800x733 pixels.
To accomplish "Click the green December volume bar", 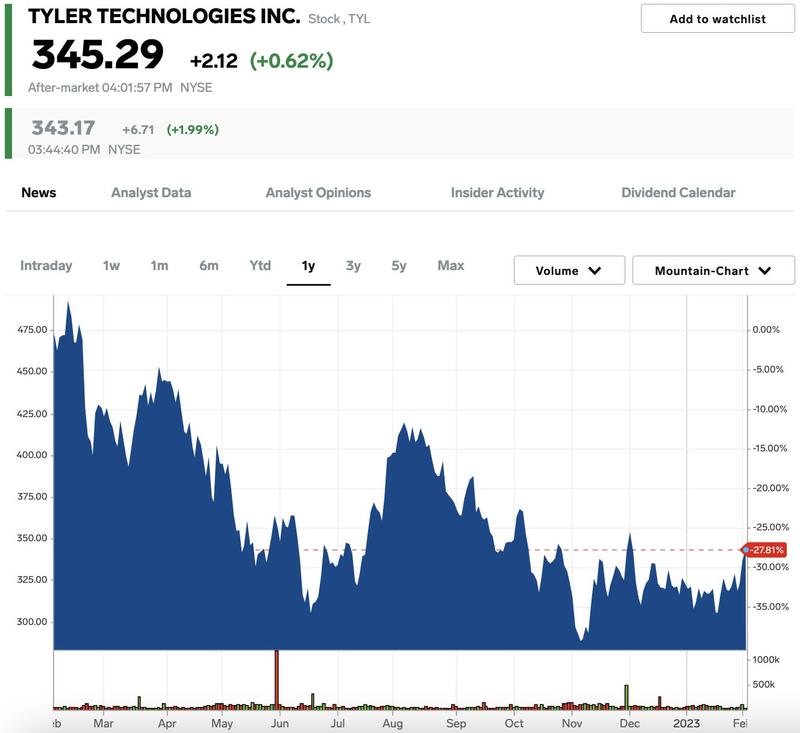I will (627, 697).
